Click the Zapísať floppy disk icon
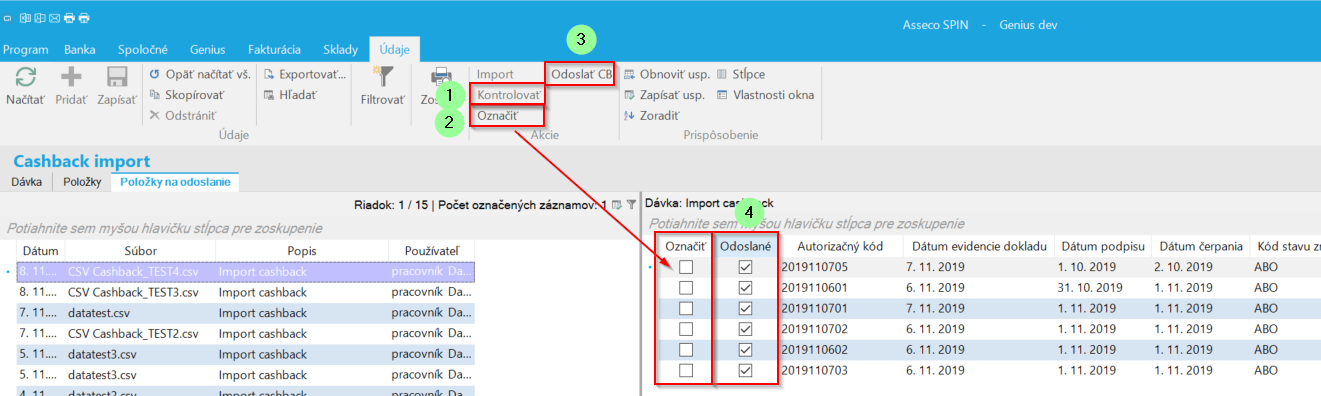Screen dimensions: 1321x396 [116, 77]
